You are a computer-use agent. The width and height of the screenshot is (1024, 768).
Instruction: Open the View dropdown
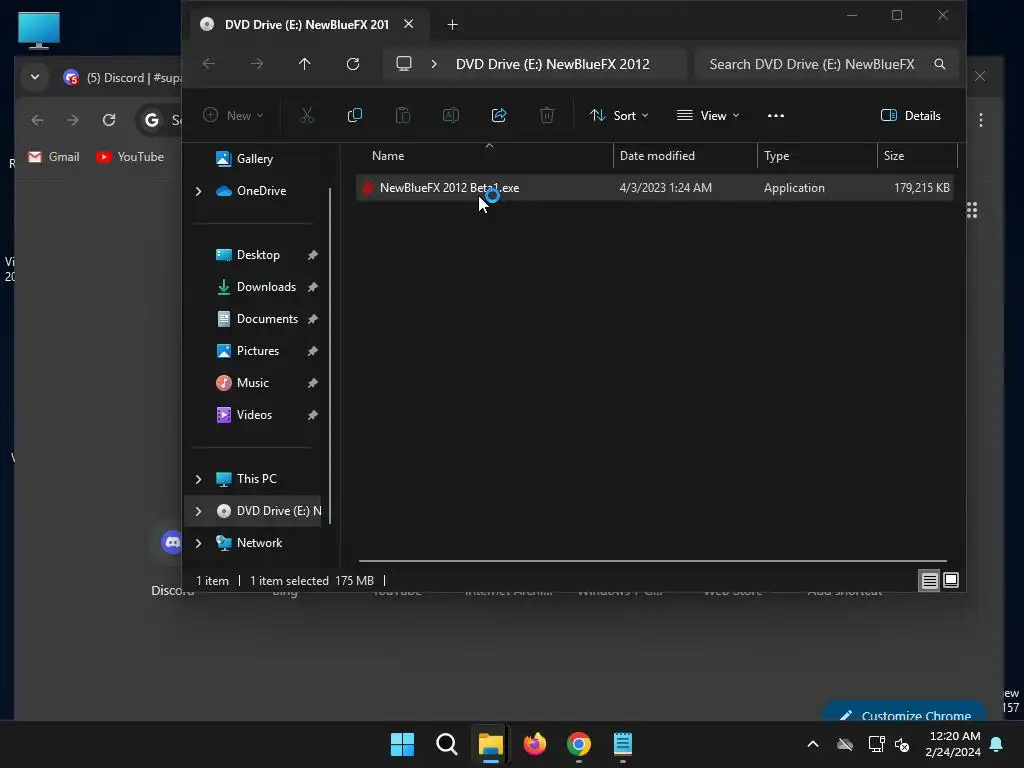(709, 116)
